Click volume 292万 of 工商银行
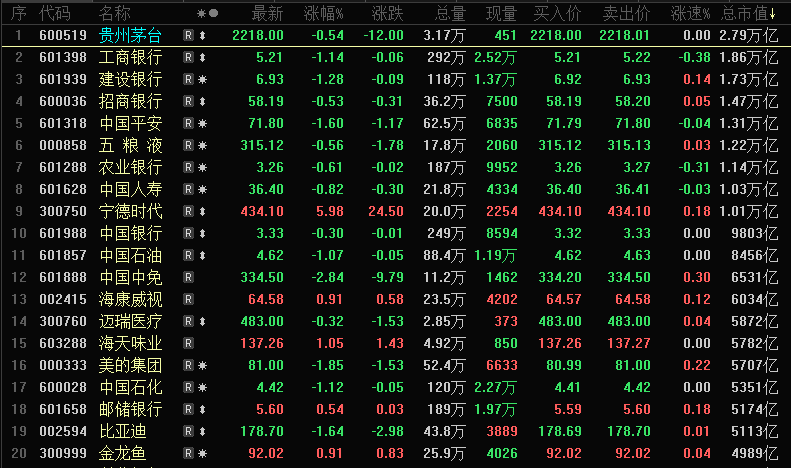Viewport: 791px width, 468px height. [446, 57]
